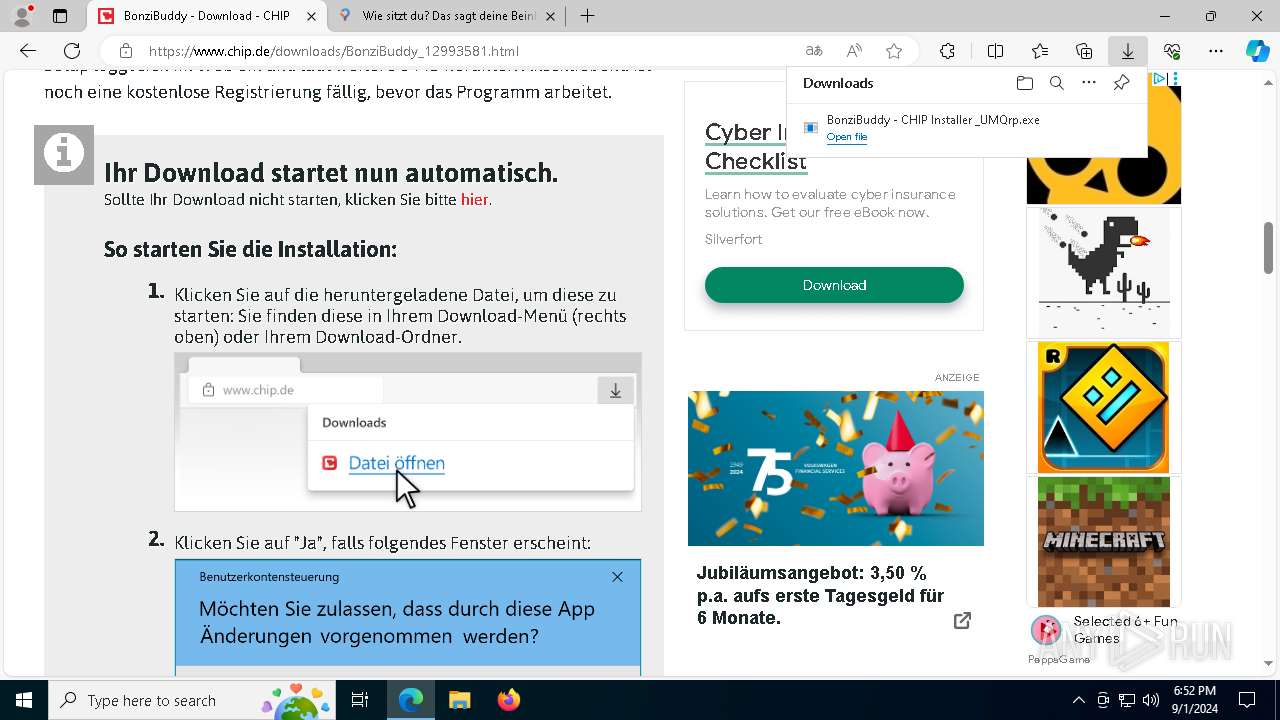Viewport: 1280px width, 720px height.
Task: View site information lock icon
Action: (126, 51)
